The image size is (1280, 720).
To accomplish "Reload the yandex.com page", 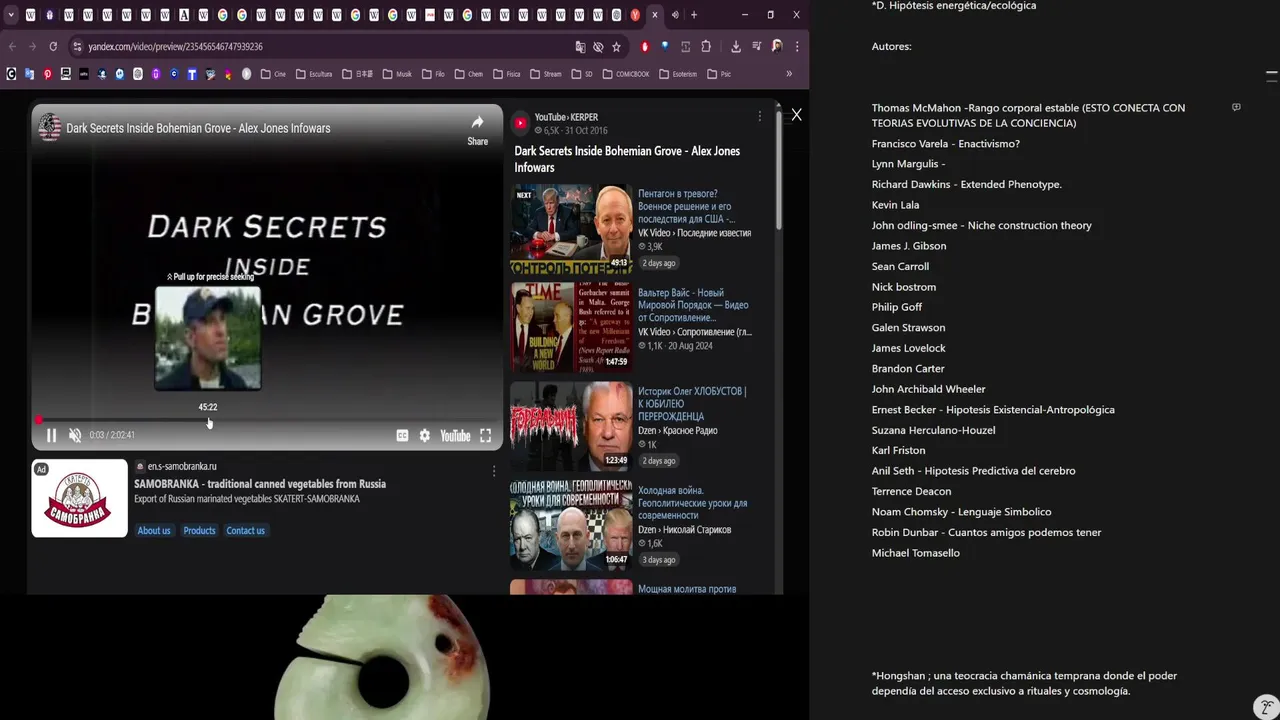I will coord(53,46).
